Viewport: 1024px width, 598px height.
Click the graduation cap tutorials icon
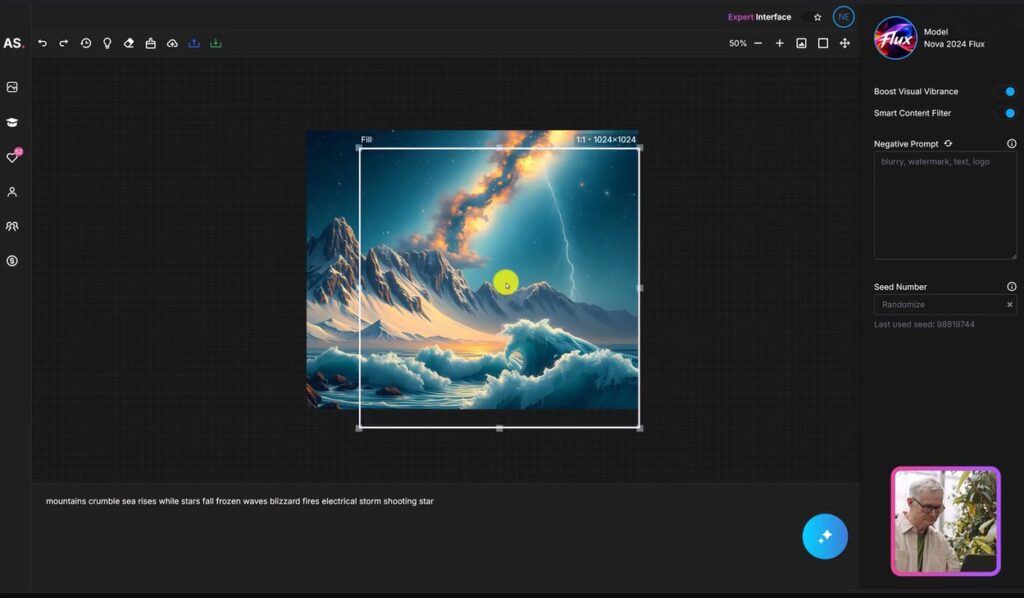point(12,121)
